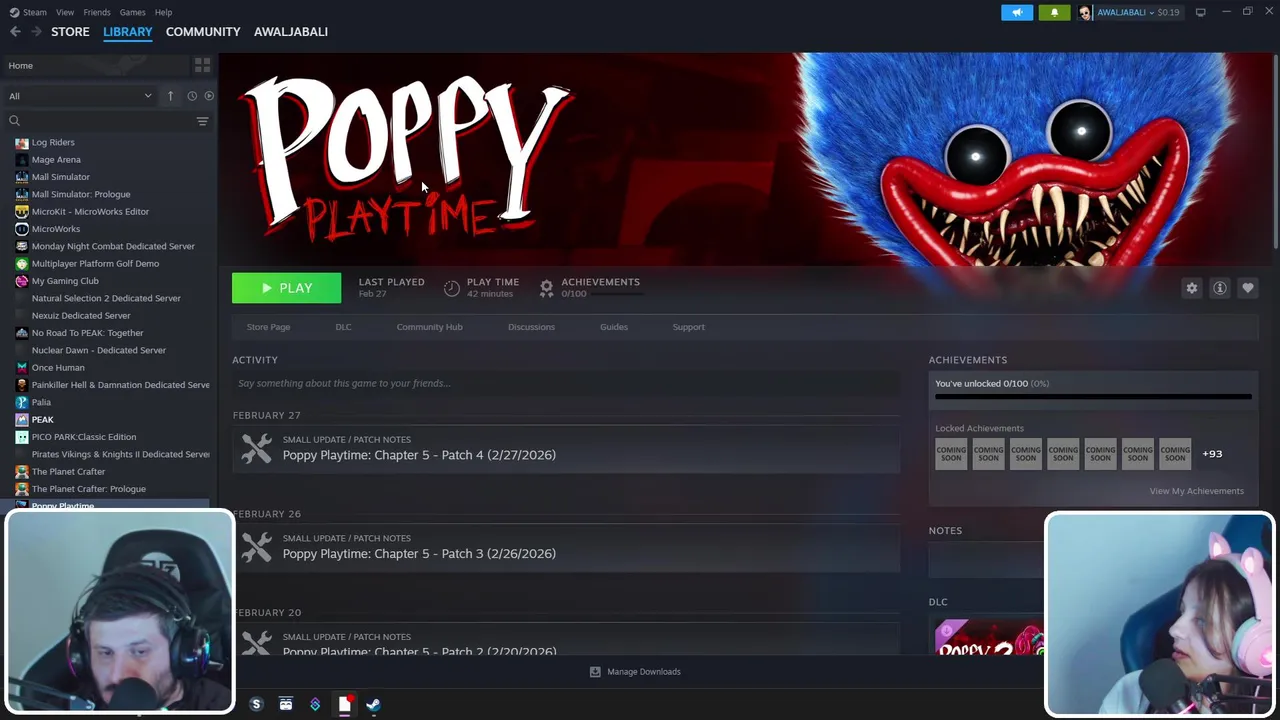This screenshot has width=1280, height=720.
Task: Click the library search input field
Action: tap(108, 121)
